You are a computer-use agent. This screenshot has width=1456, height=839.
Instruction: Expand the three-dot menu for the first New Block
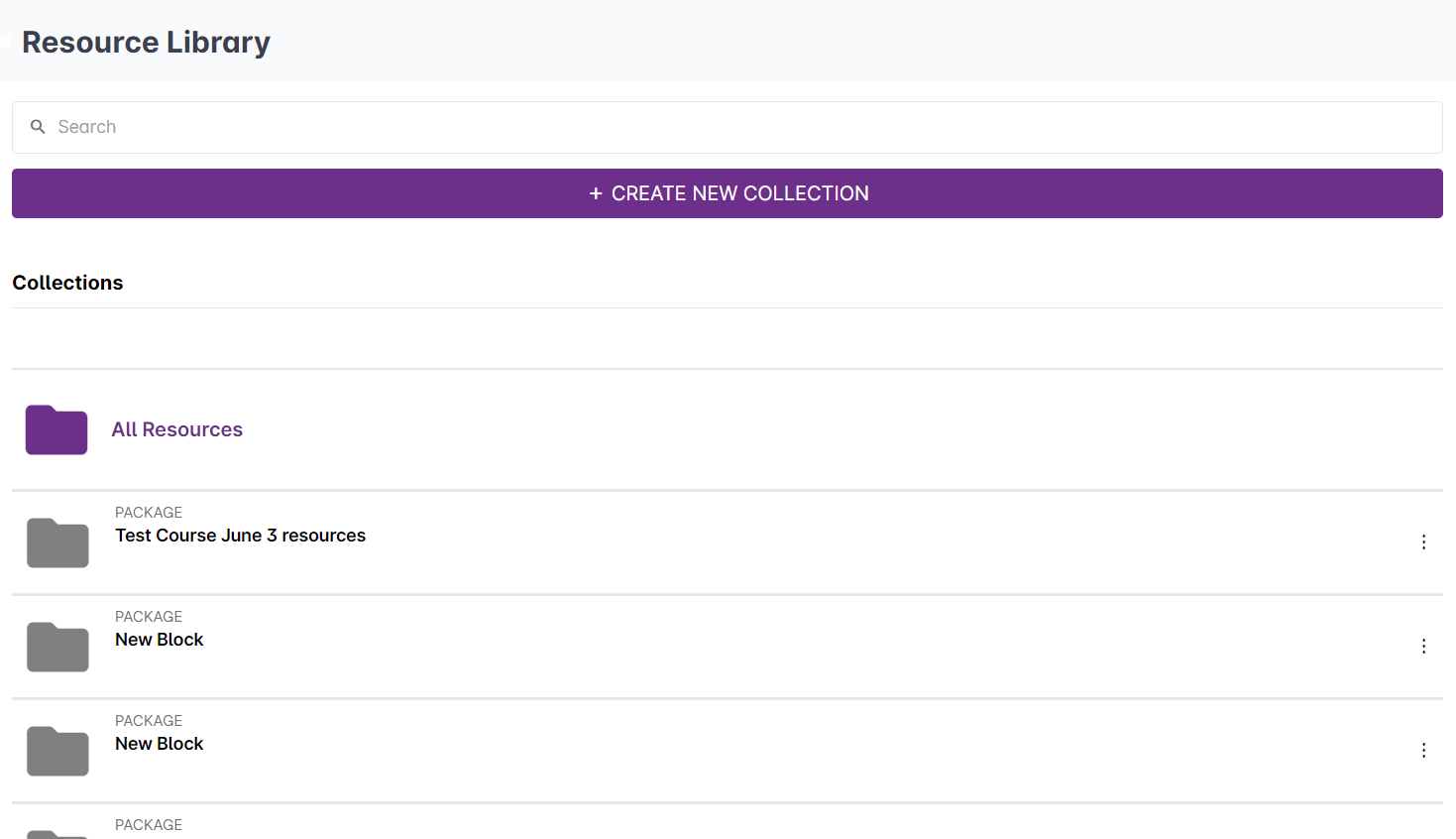click(x=1423, y=647)
